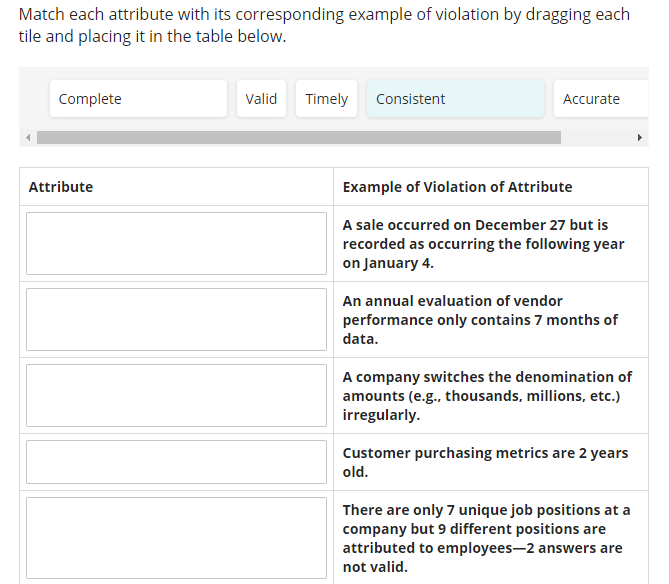Click the Timely tile

click(x=326, y=99)
